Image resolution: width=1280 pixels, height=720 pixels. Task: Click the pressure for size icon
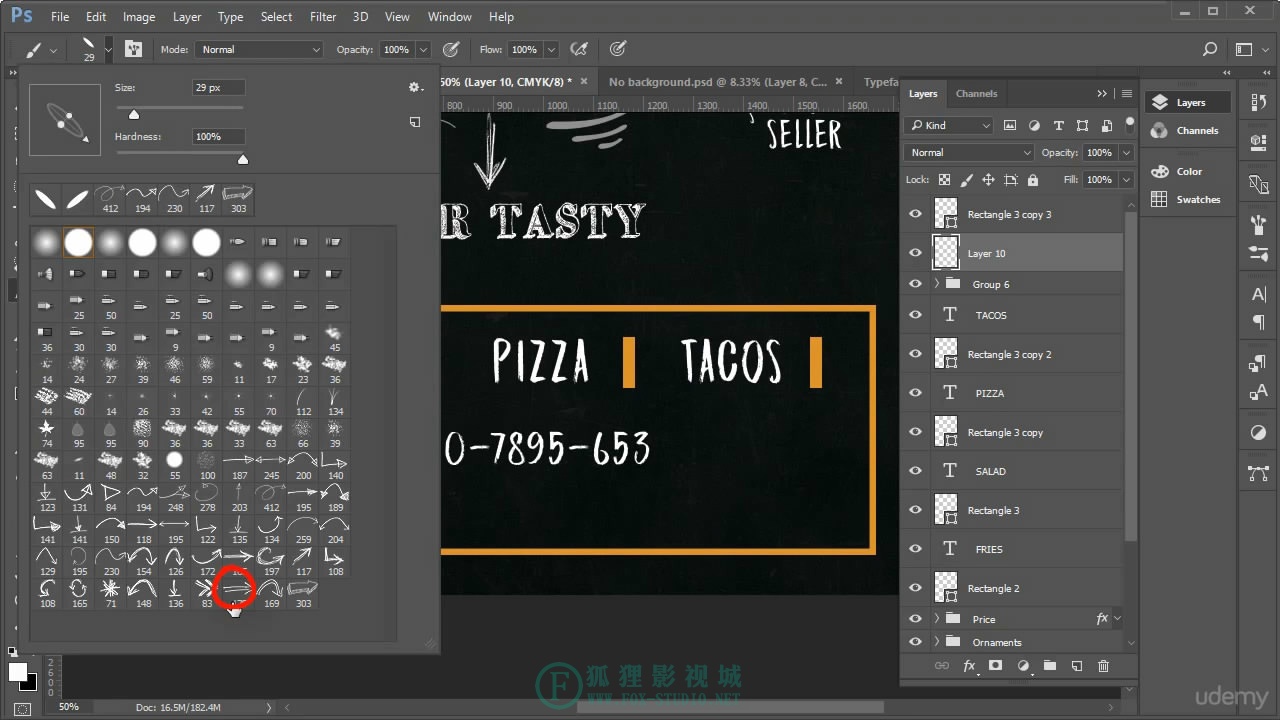coord(618,49)
